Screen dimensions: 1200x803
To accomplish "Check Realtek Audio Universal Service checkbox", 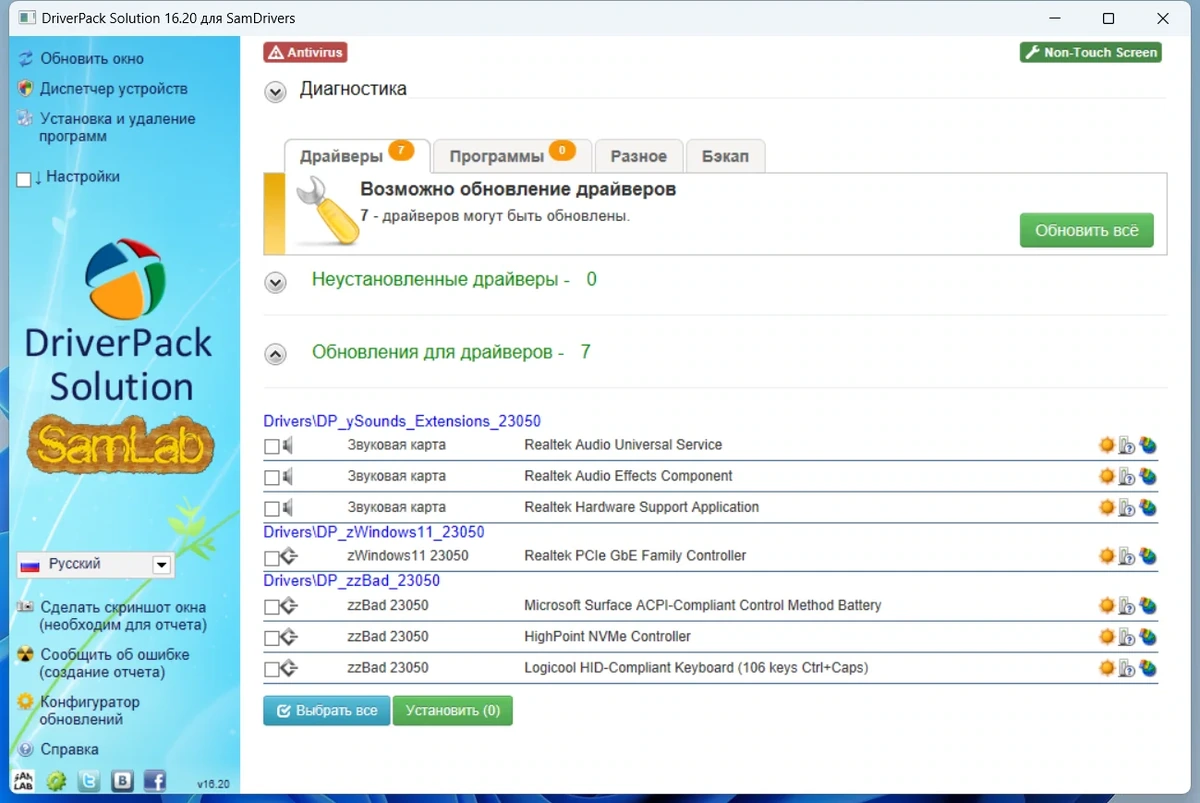I will pos(272,447).
